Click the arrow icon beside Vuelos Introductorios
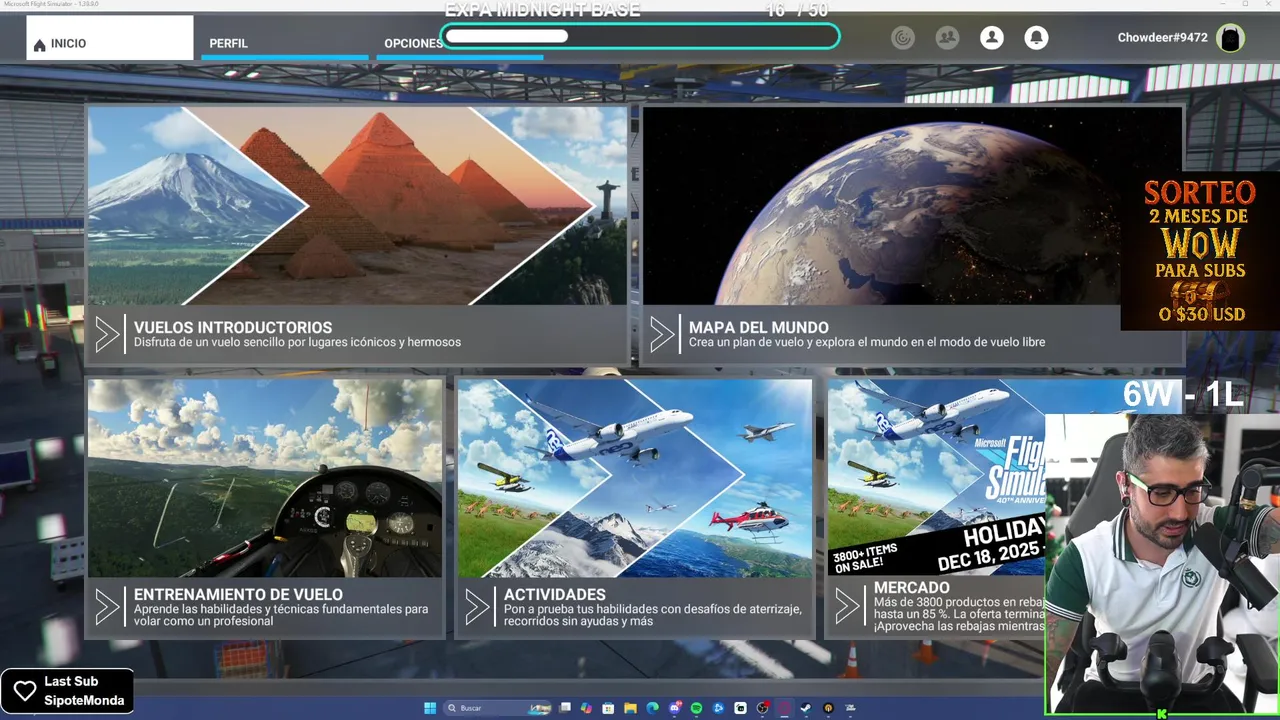This screenshot has height=720, width=1280. pos(107,334)
